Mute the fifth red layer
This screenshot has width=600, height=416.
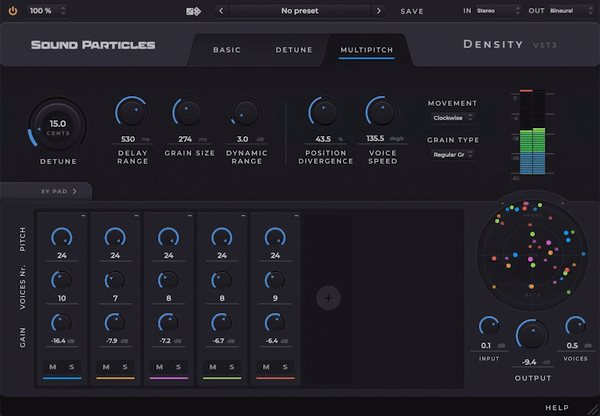264,367
